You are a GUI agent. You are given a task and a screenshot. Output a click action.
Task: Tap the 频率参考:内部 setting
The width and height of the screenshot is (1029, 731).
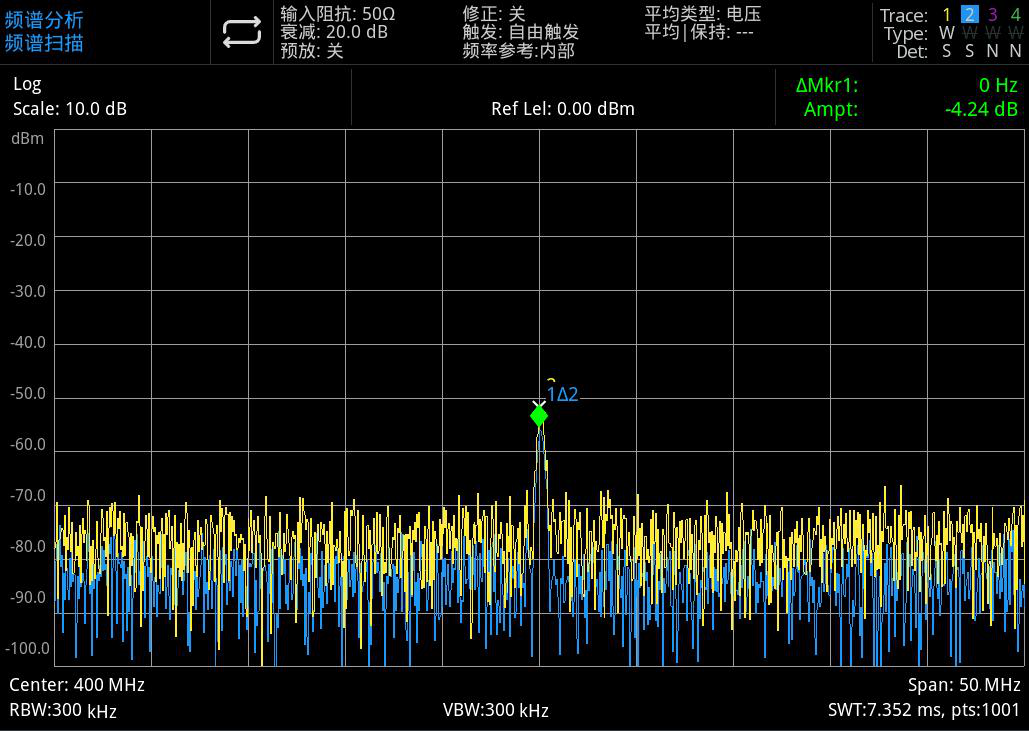[518, 51]
